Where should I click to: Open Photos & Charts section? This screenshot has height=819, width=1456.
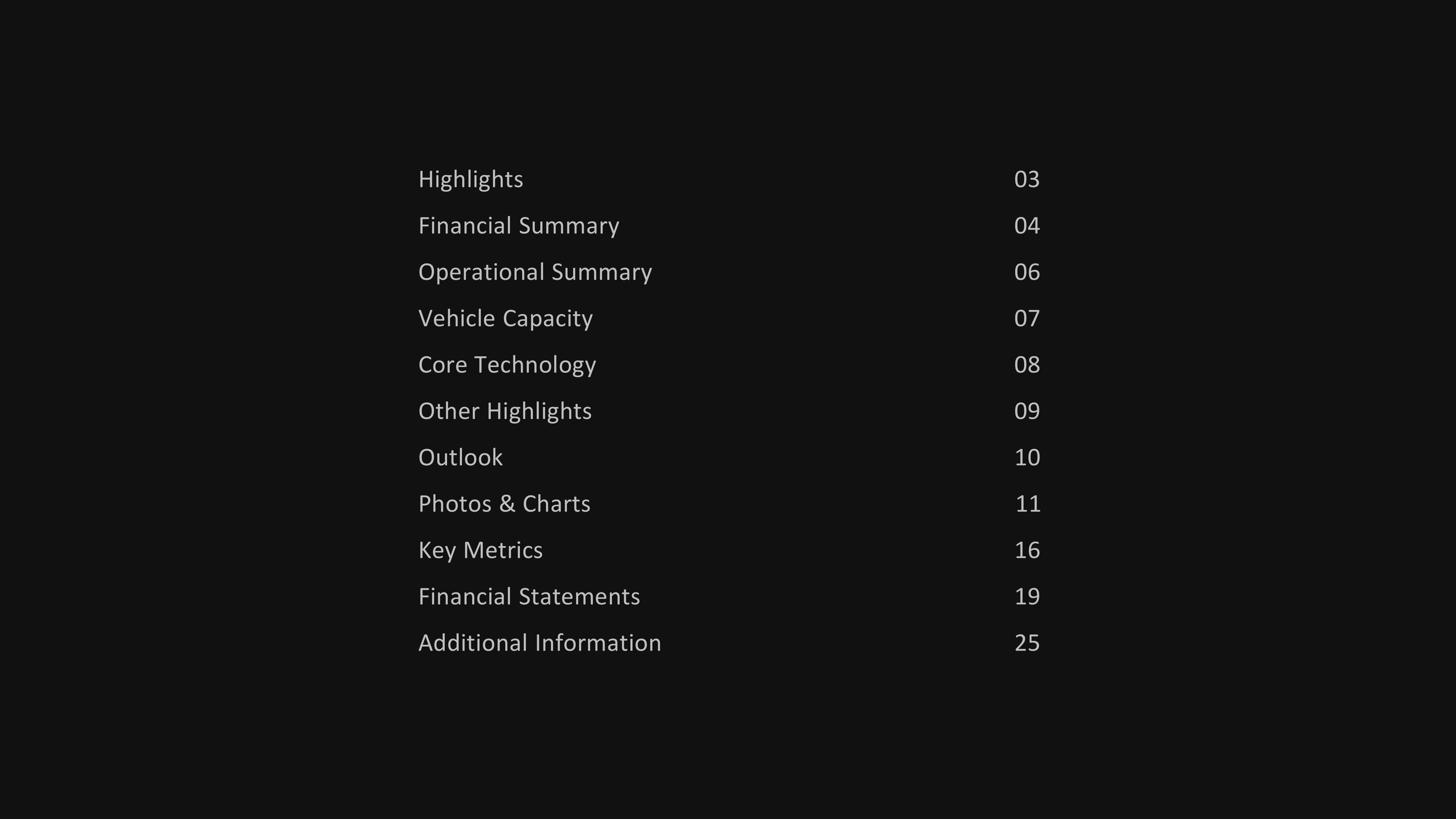tap(504, 503)
